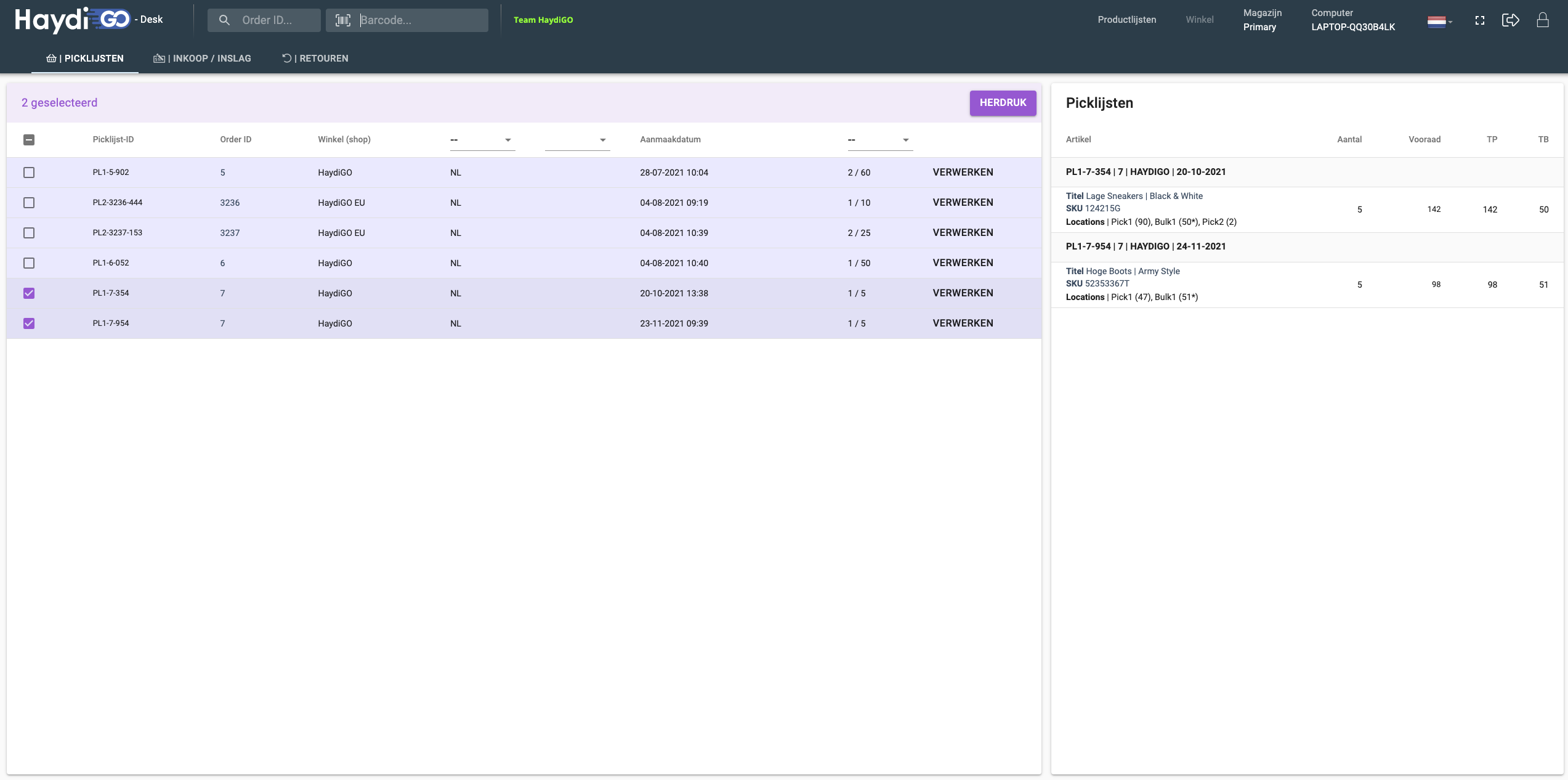Click the Aantal column header
Viewport: 1568px width, 780px height.
pyautogui.click(x=1349, y=140)
